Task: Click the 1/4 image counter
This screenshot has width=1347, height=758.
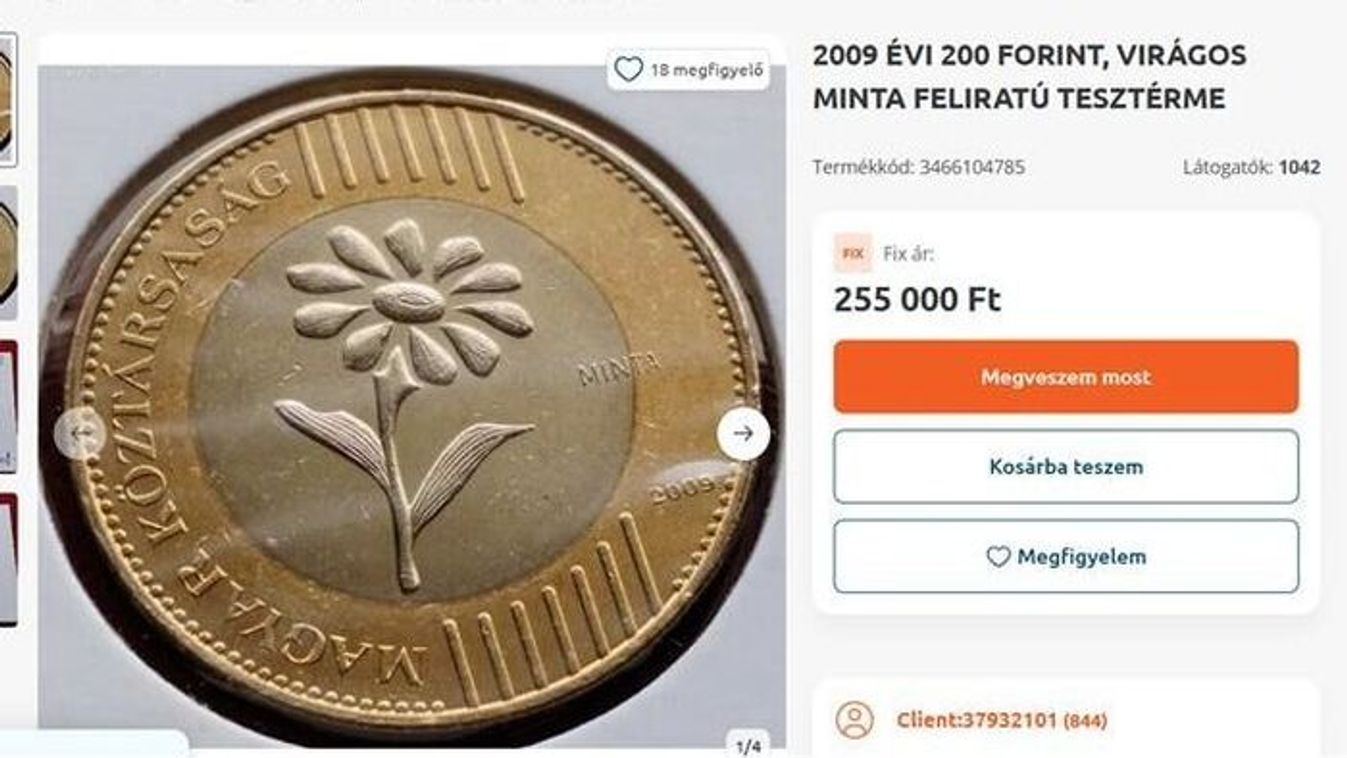Action: coord(749,746)
